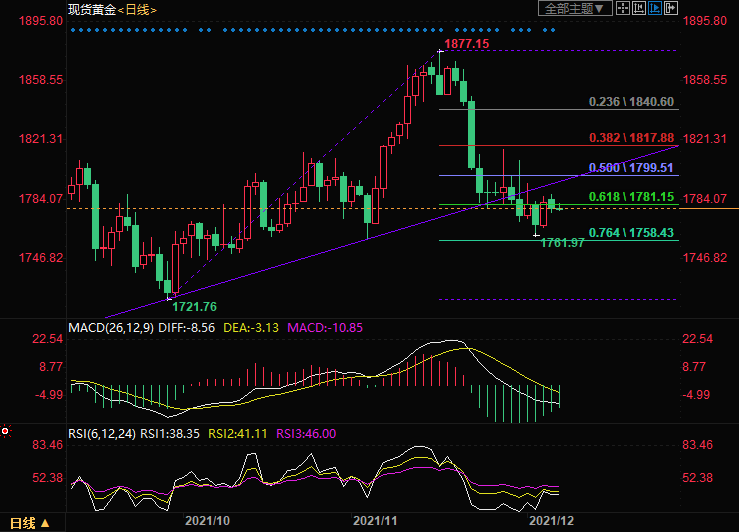The width and height of the screenshot is (739, 532).
Task: Select the RSI(6,12,24) indicator label
Action: (104, 433)
